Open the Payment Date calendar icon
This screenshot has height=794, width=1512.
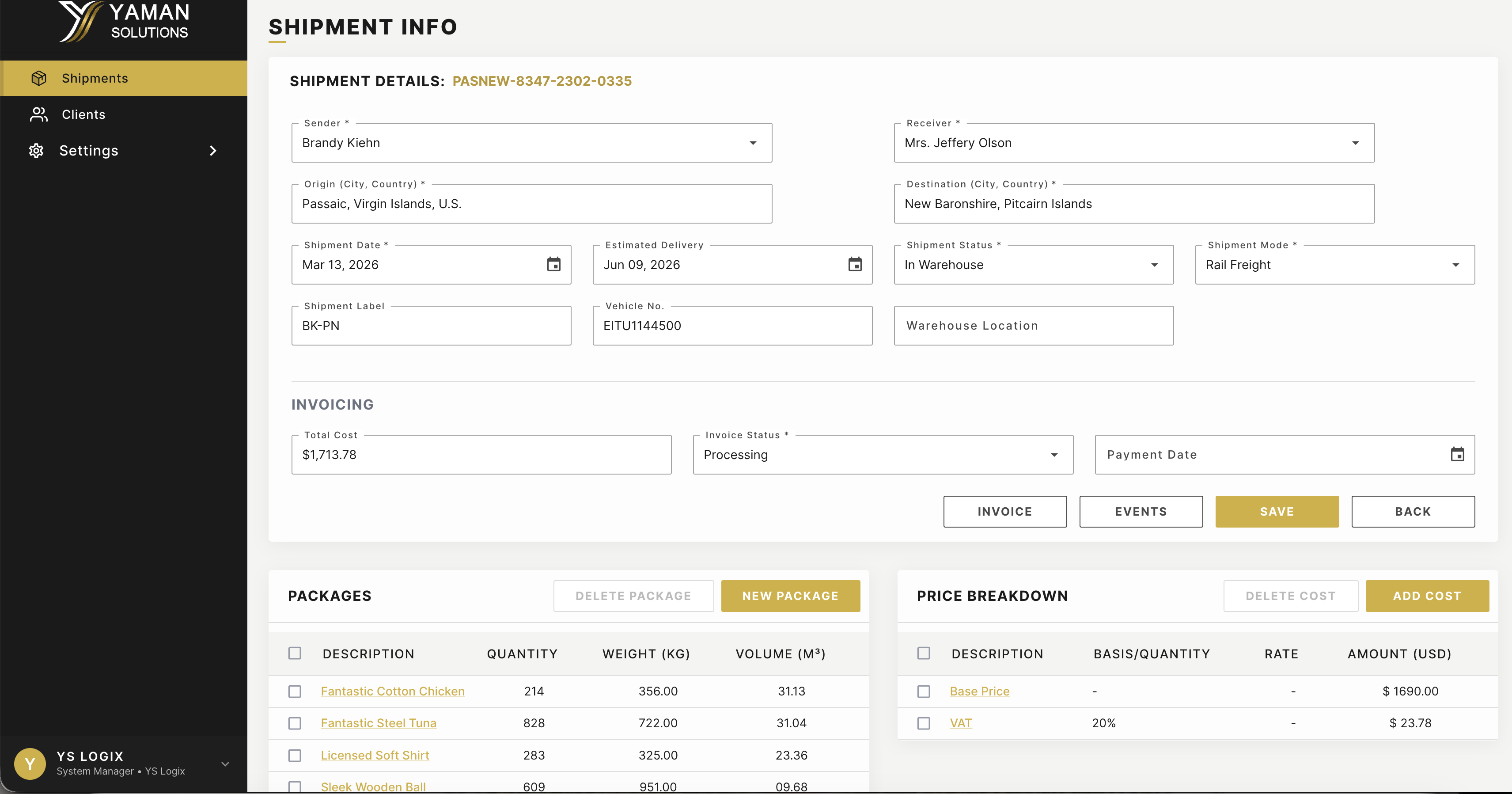coord(1457,454)
